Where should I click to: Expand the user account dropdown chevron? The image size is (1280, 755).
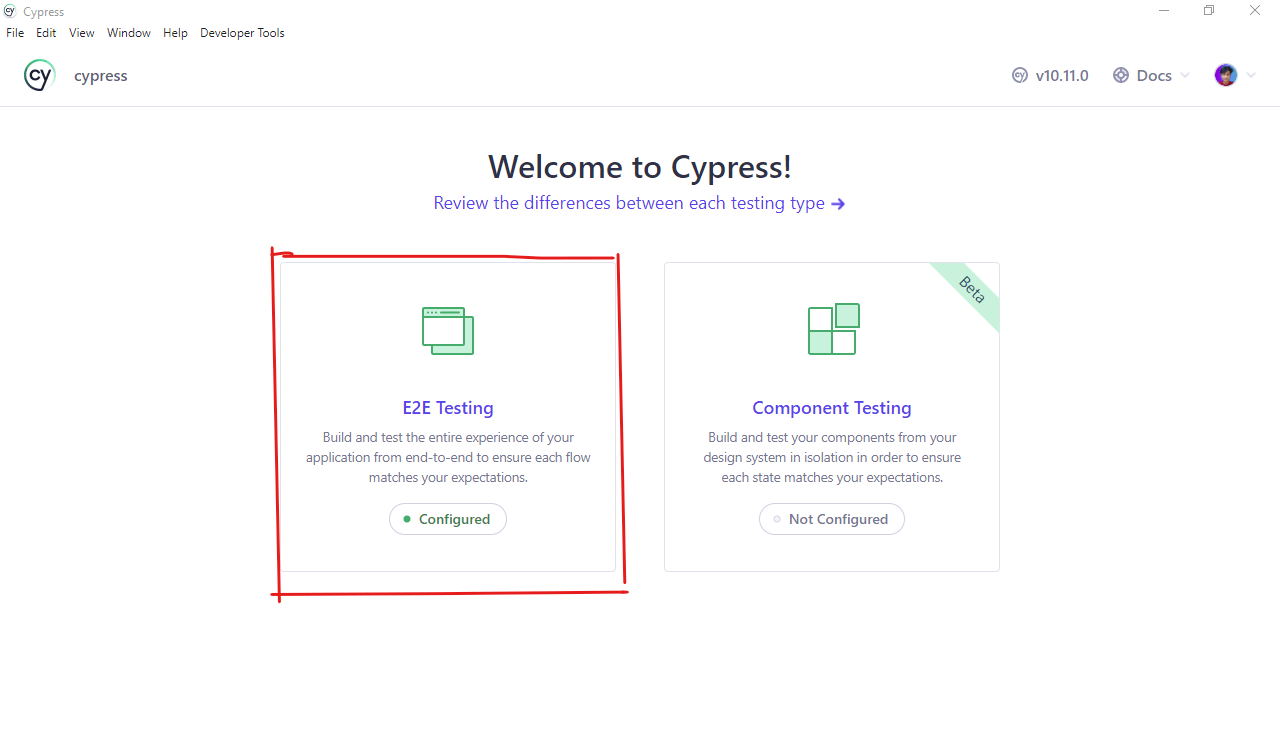[1250, 75]
